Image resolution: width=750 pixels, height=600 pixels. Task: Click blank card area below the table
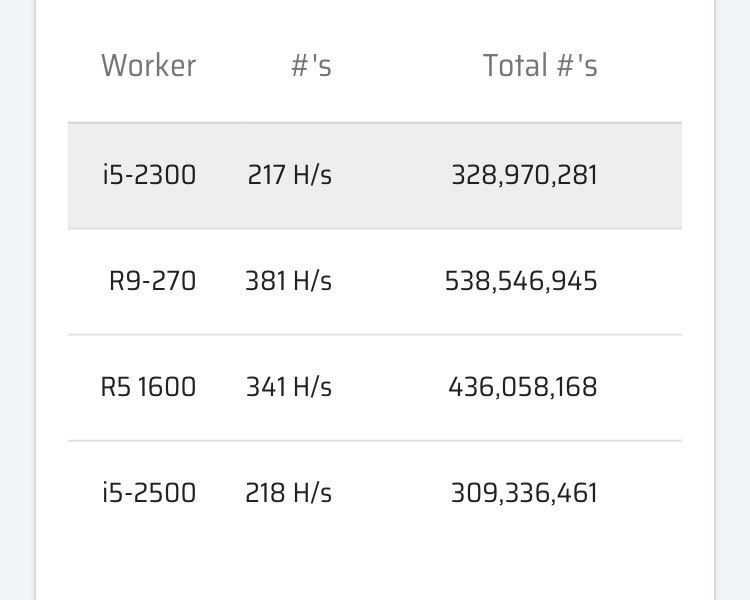point(375,574)
